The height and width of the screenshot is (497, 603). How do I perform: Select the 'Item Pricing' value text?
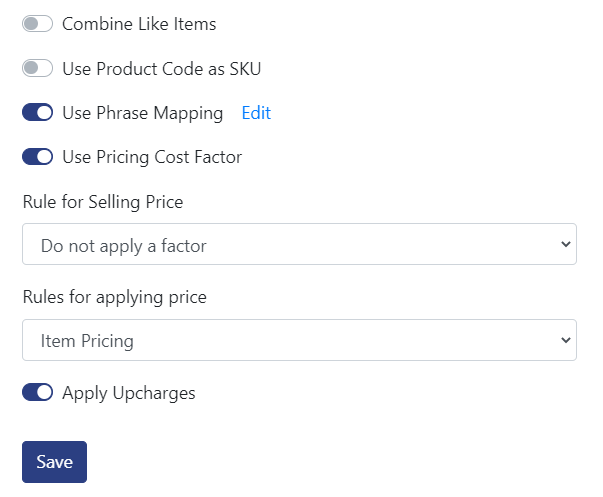click(x=87, y=341)
